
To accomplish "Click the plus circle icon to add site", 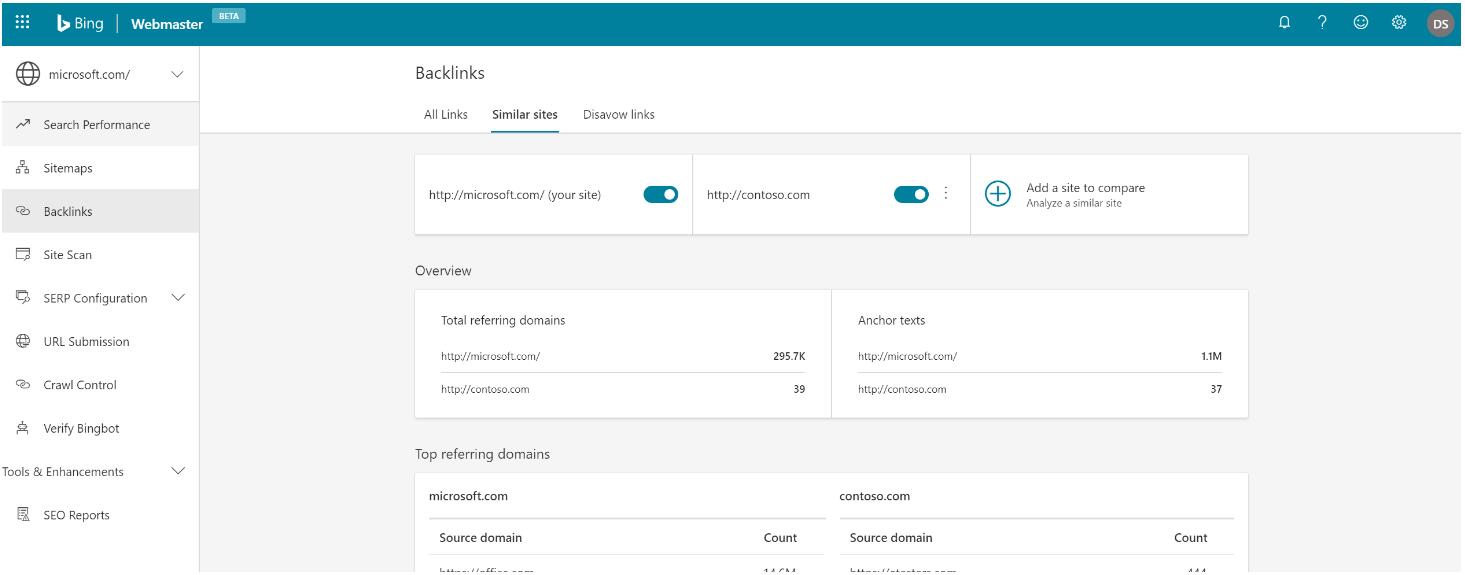I will [998, 194].
